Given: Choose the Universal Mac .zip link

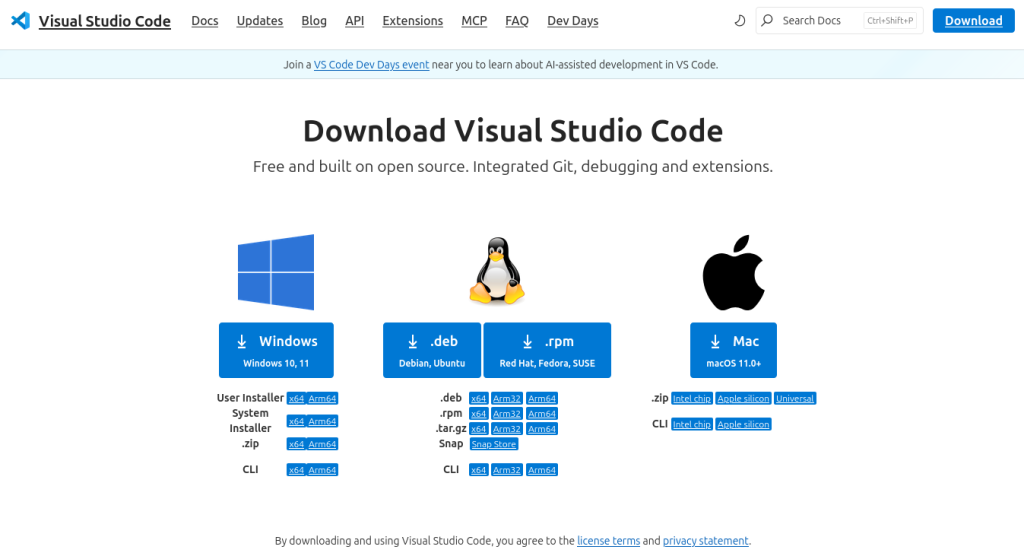Looking at the screenshot, I should [x=795, y=398].
